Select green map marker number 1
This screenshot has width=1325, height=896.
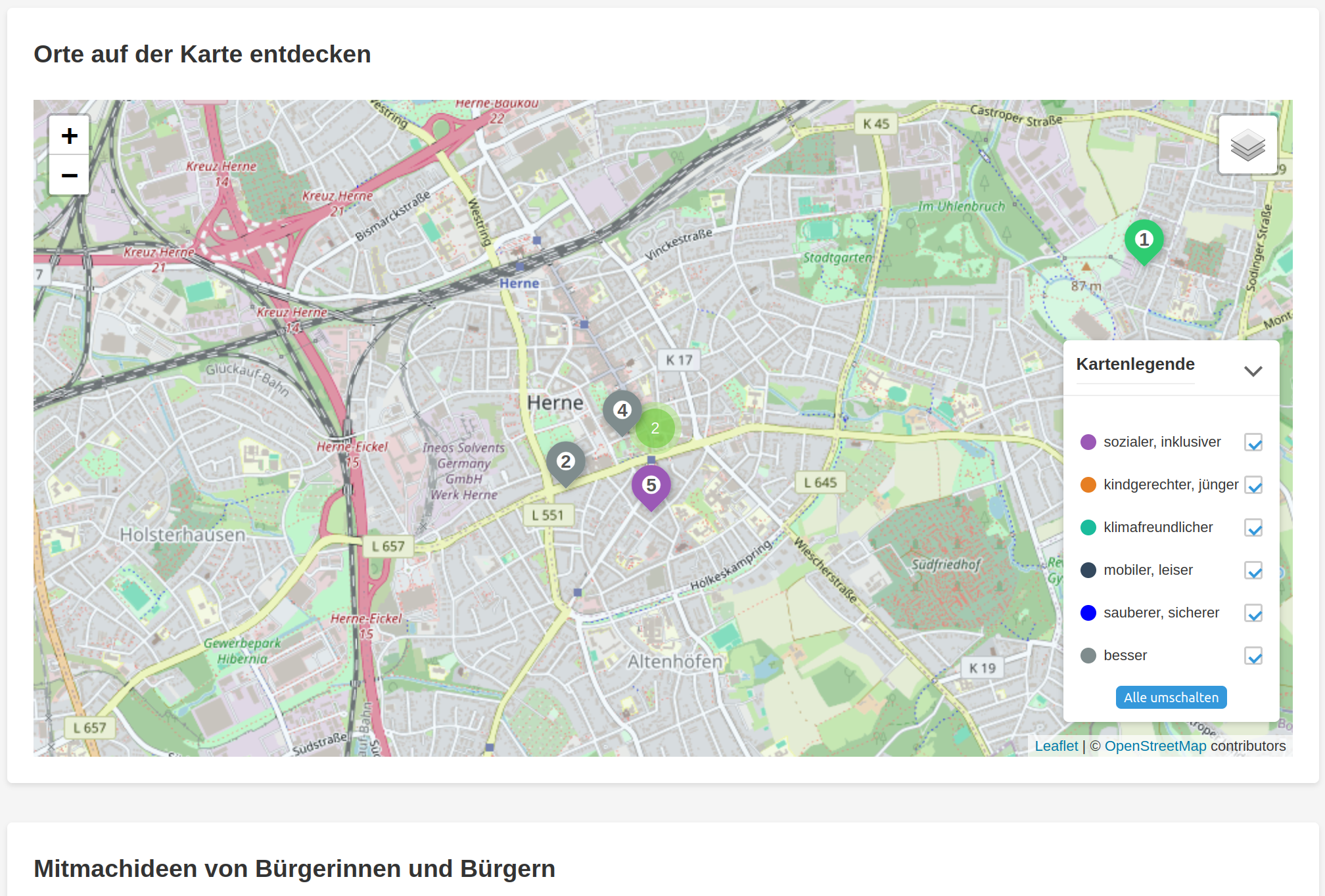(1144, 240)
